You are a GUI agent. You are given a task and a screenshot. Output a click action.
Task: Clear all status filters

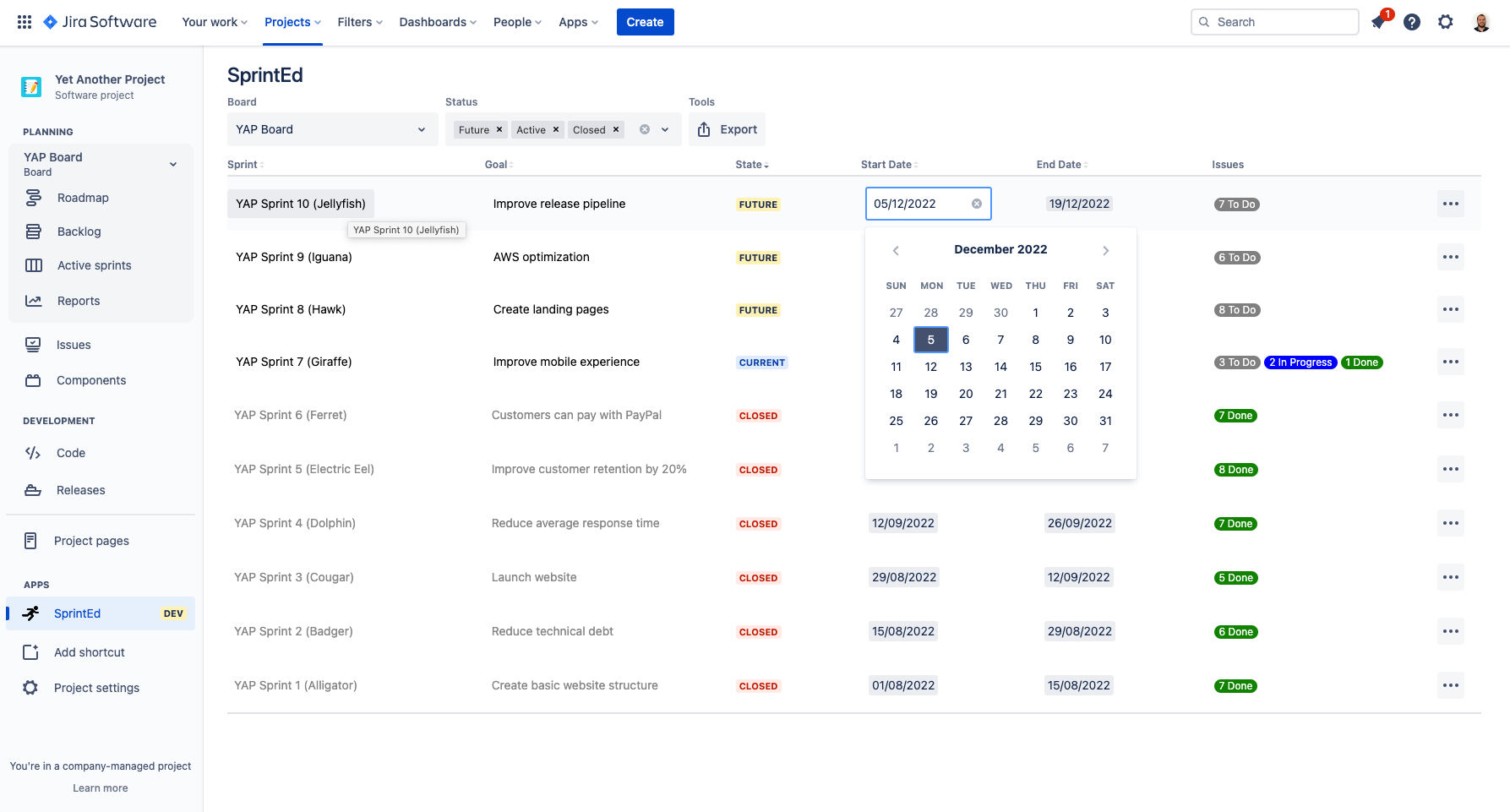coord(645,129)
